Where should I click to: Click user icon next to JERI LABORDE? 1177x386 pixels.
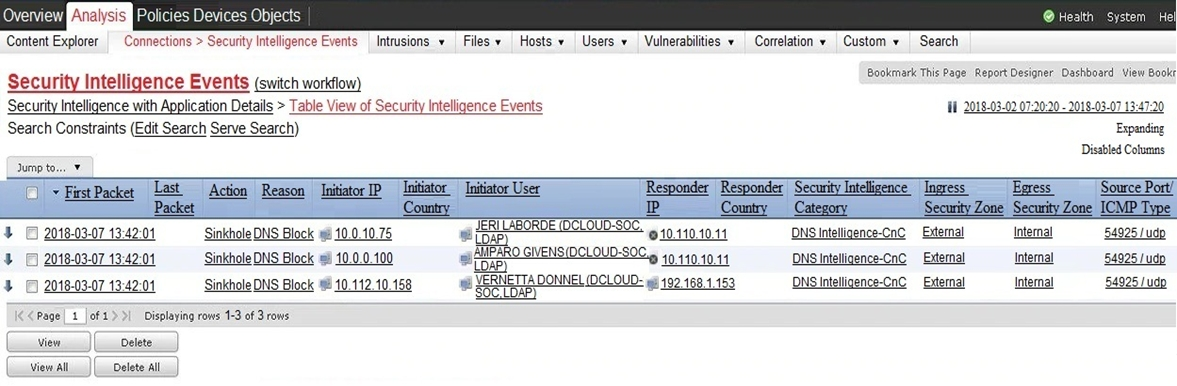coord(465,235)
